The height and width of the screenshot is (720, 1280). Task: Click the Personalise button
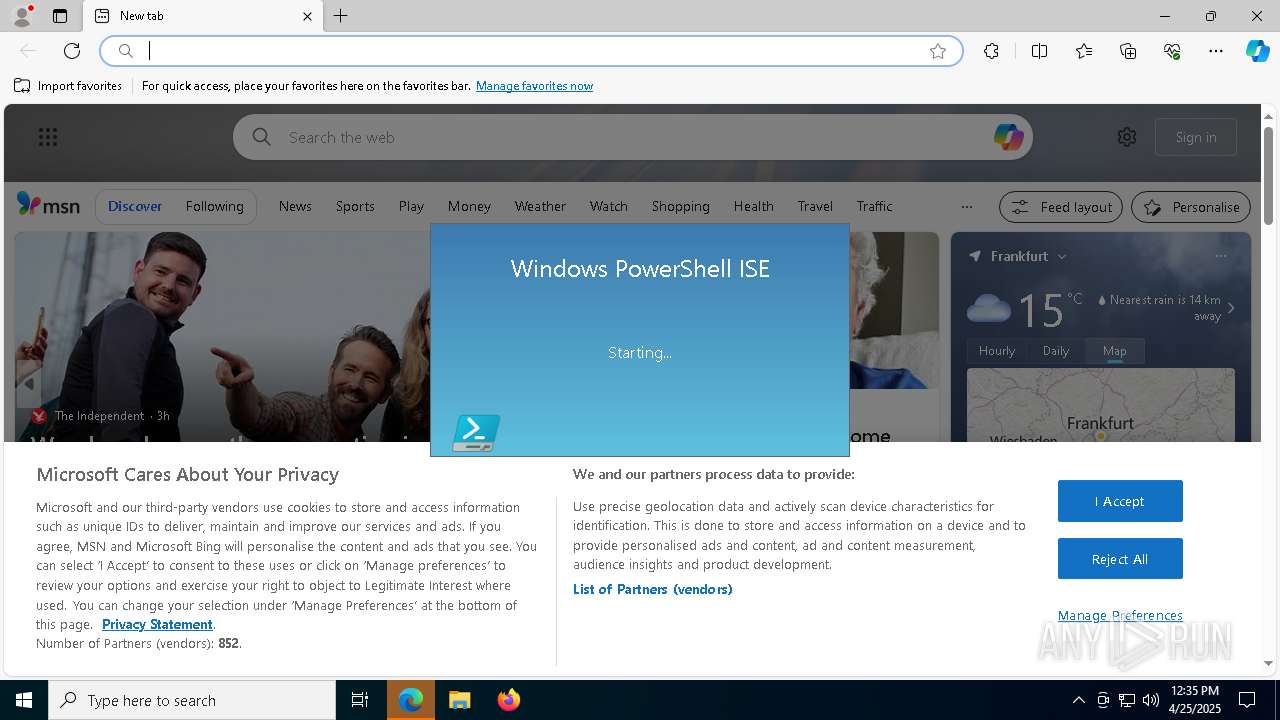1191,207
